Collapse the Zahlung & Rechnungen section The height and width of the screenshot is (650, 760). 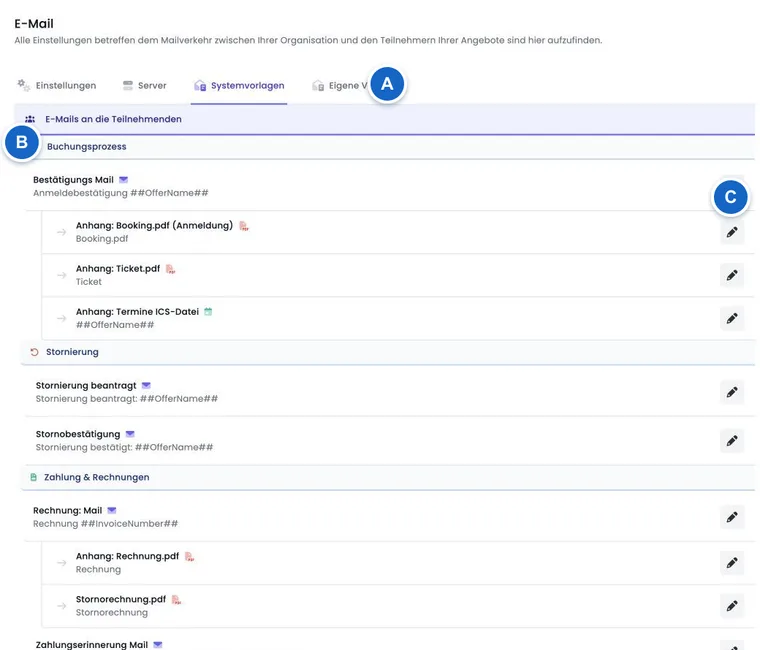tap(388, 477)
